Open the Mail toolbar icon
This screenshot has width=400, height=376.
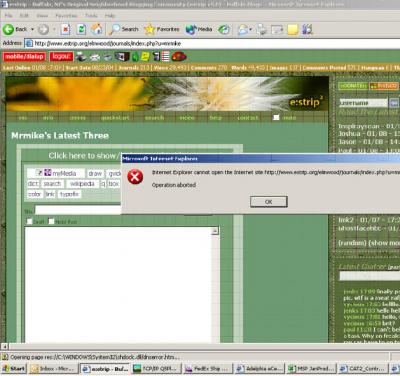244,29
